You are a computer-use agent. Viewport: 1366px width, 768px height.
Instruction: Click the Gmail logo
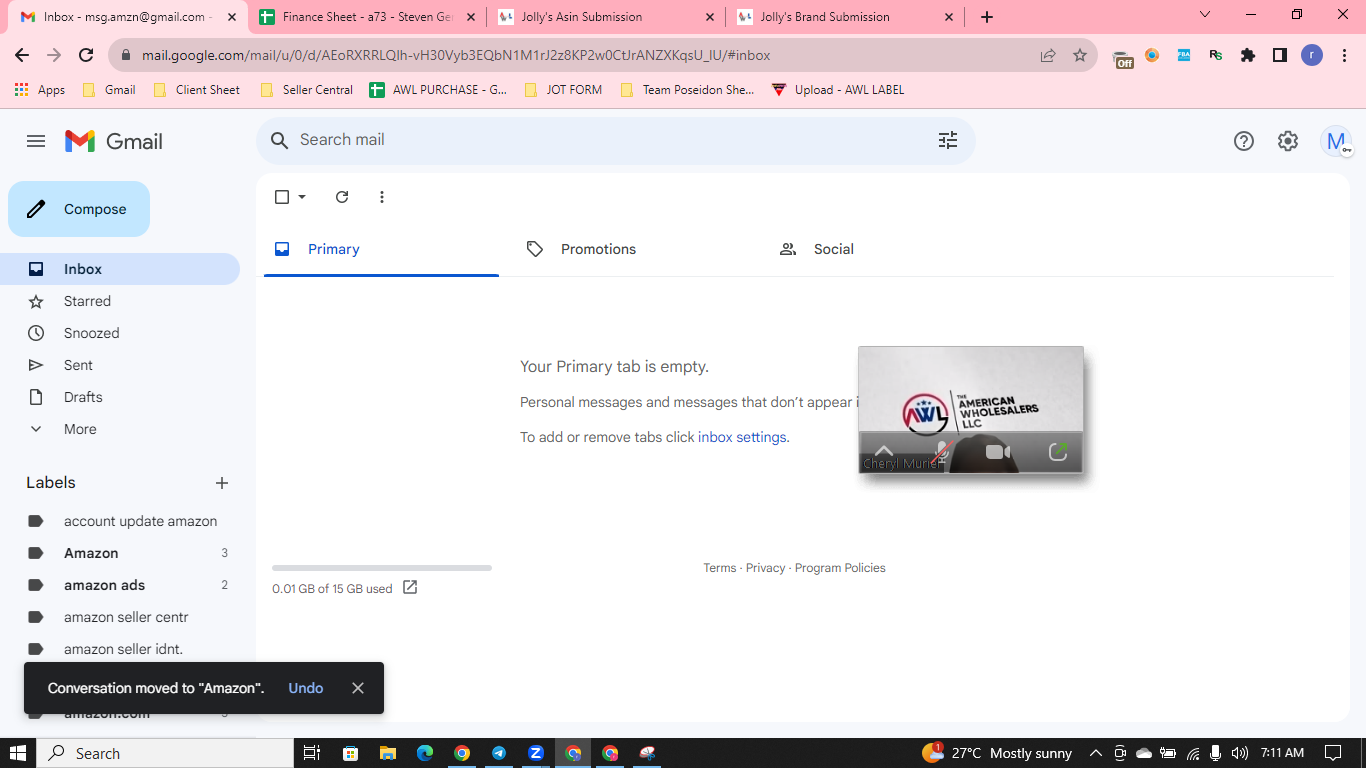point(114,141)
